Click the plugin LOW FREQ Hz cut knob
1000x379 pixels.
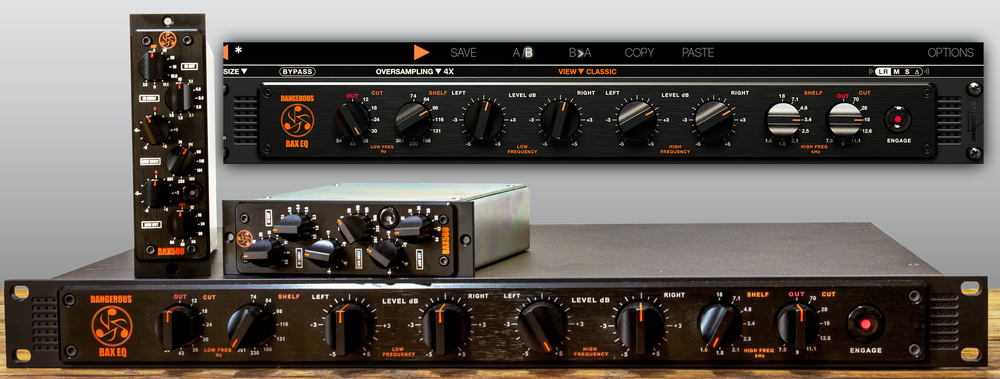(x=352, y=119)
